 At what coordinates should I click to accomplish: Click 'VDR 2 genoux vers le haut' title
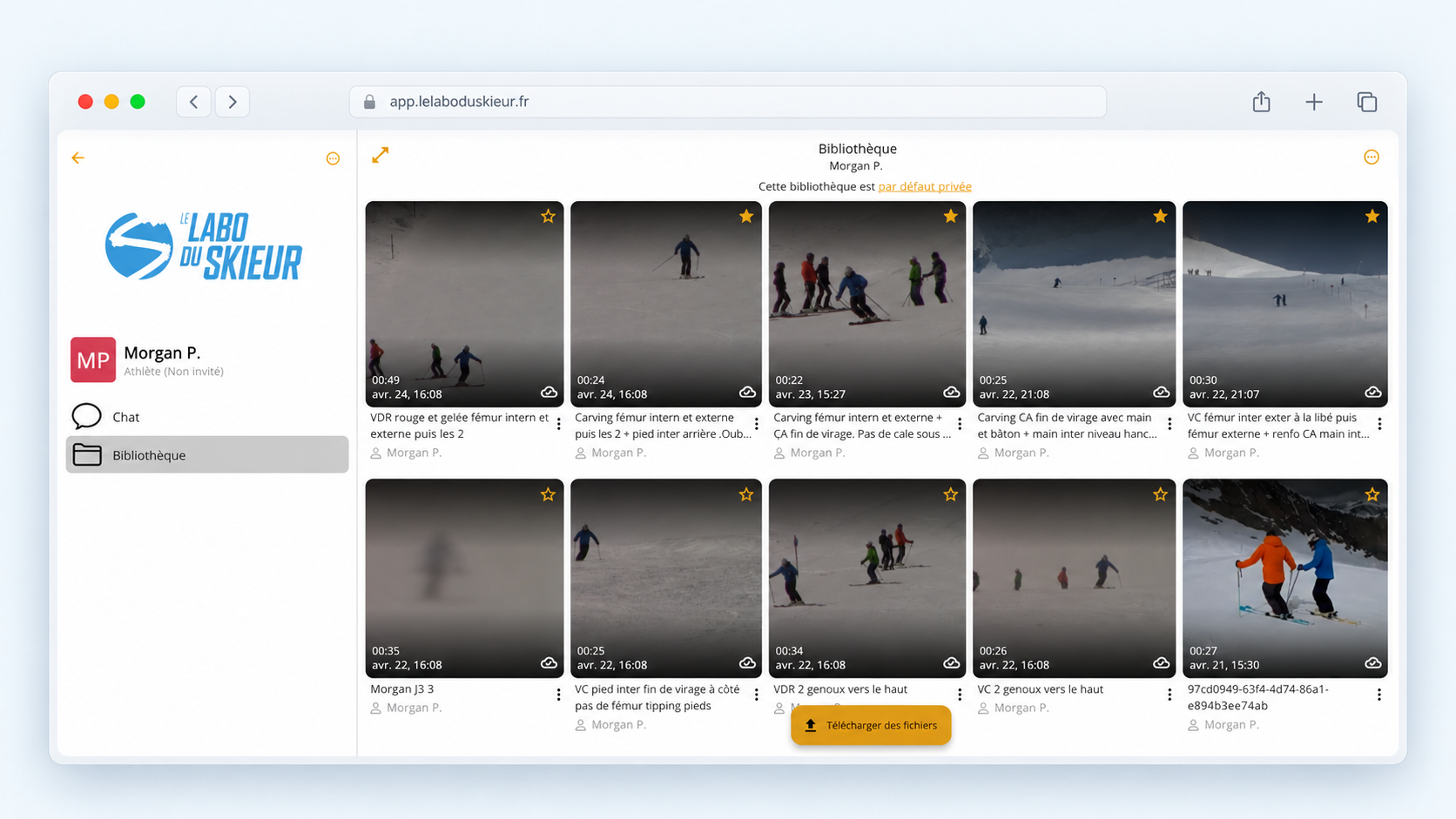(x=840, y=689)
